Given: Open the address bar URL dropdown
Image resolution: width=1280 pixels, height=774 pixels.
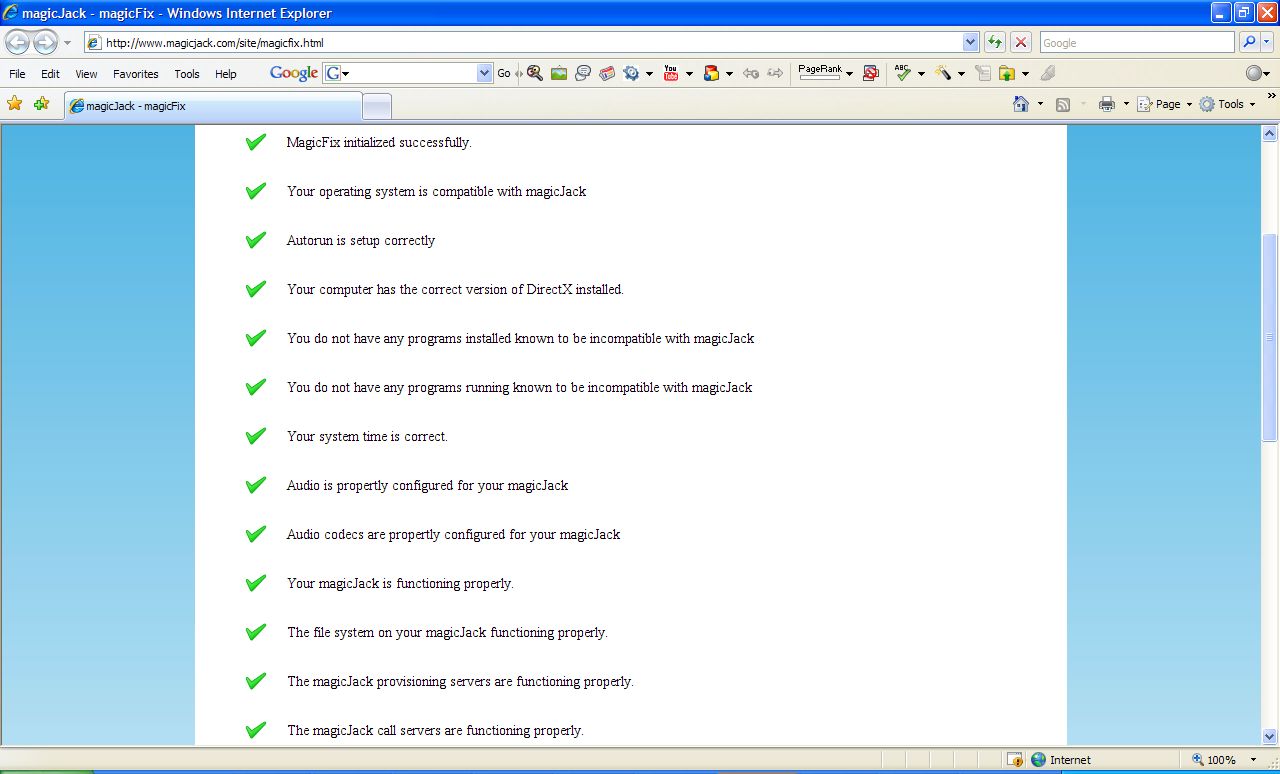Looking at the screenshot, I should point(970,42).
